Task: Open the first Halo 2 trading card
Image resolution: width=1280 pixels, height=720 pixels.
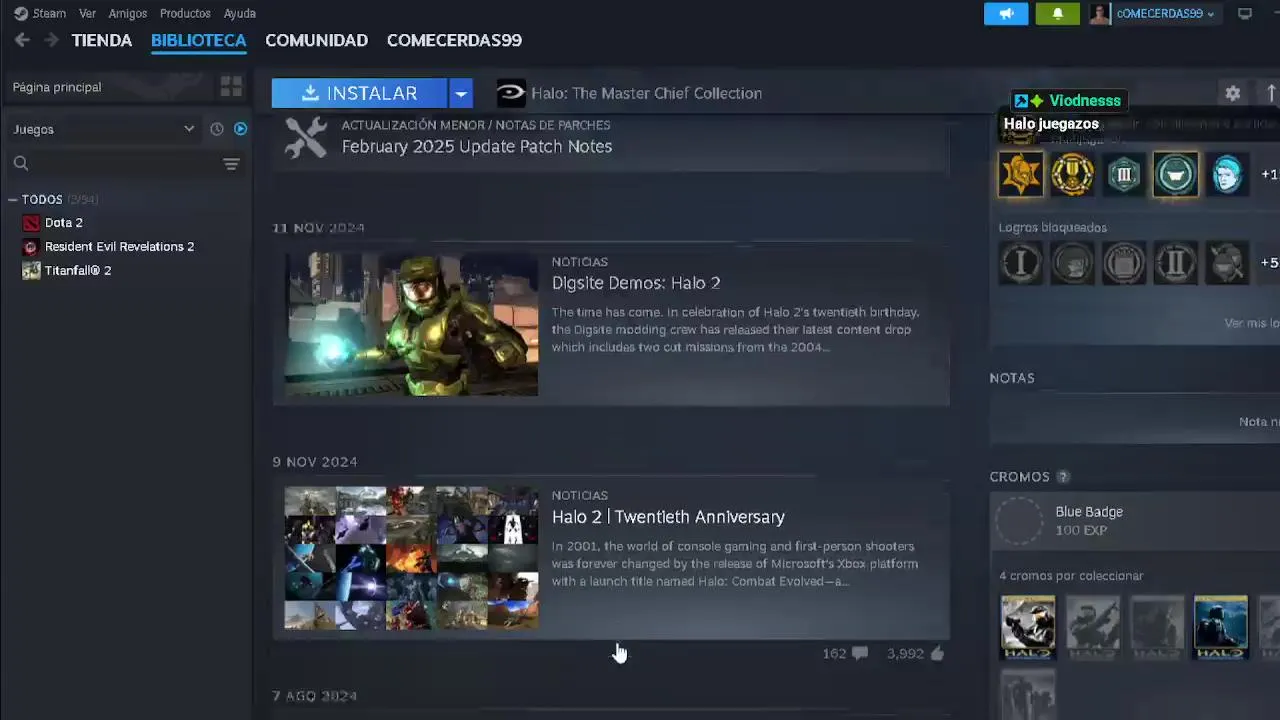Action: (1028, 627)
